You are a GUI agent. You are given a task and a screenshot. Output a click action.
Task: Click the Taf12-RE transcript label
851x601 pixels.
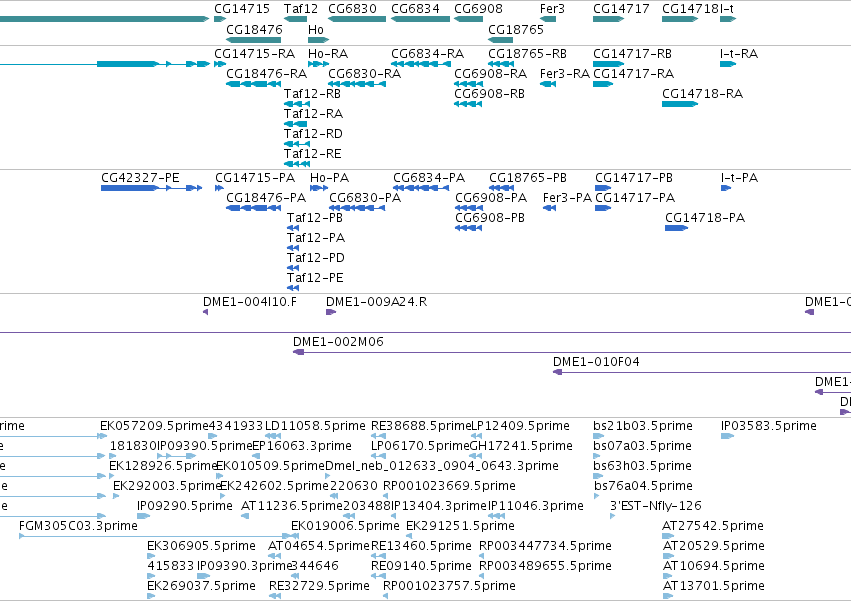[x=313, y=154]
